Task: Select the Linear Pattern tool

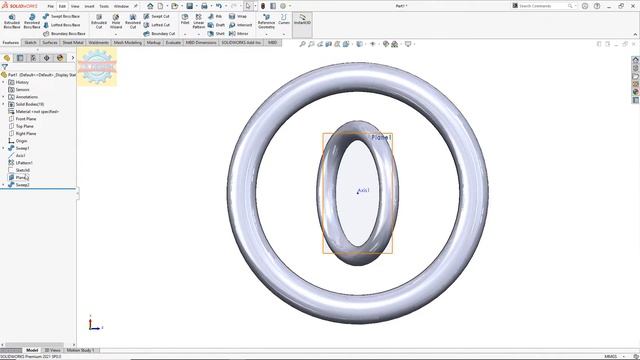Action: coord(198,21)
